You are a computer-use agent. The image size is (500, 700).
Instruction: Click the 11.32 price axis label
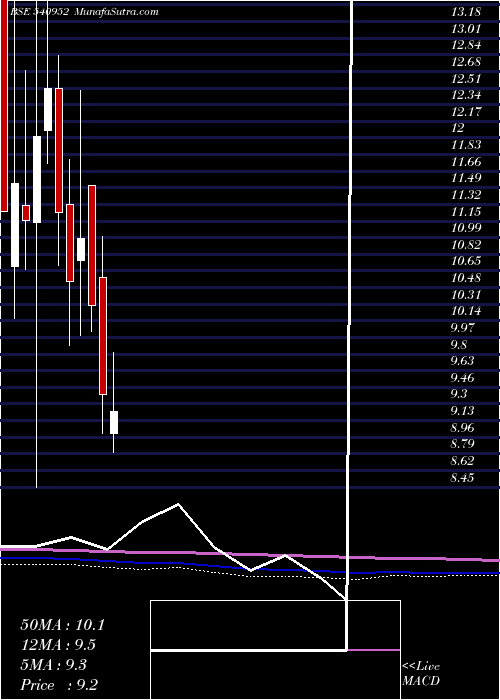(466, 195)
